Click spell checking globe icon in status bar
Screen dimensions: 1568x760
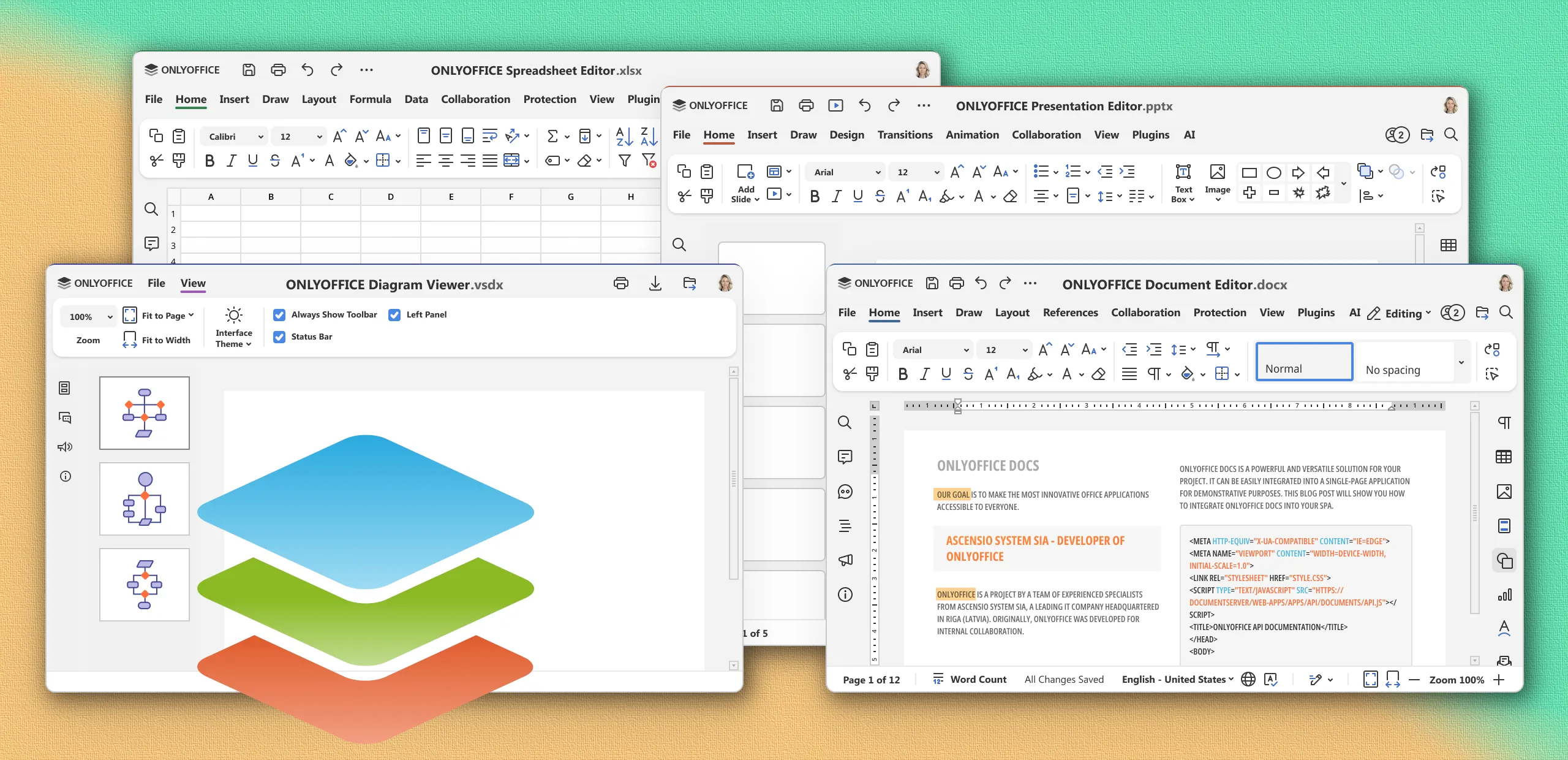pos(1248,679)
